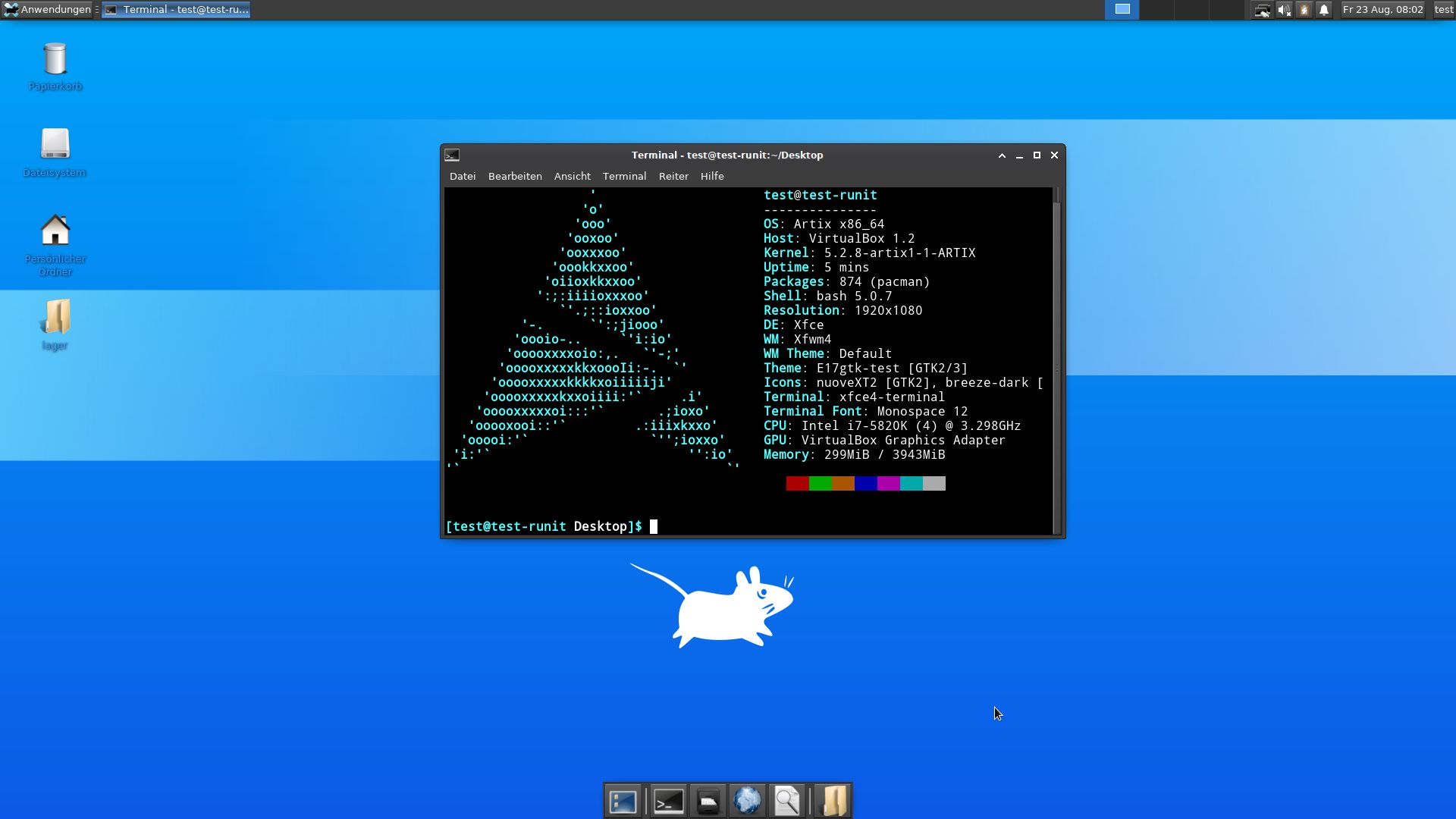The image size is (1456, 819).
Task: Click the 'Packages: 874 (pacman)' line
Action: click(x=846, y=281)
